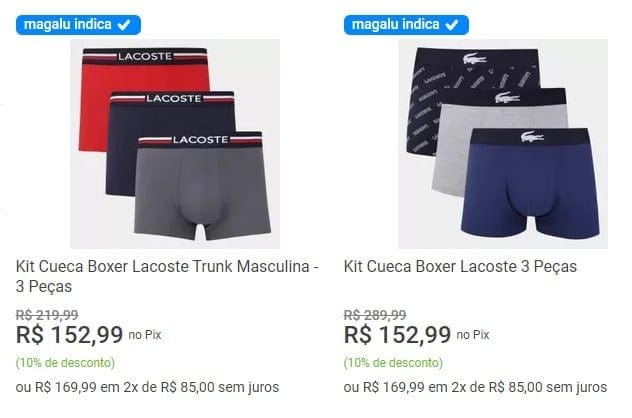Open the printed, gray, blue Lacoste boxer image
The image size is (632, 418).
click(503, 144)
